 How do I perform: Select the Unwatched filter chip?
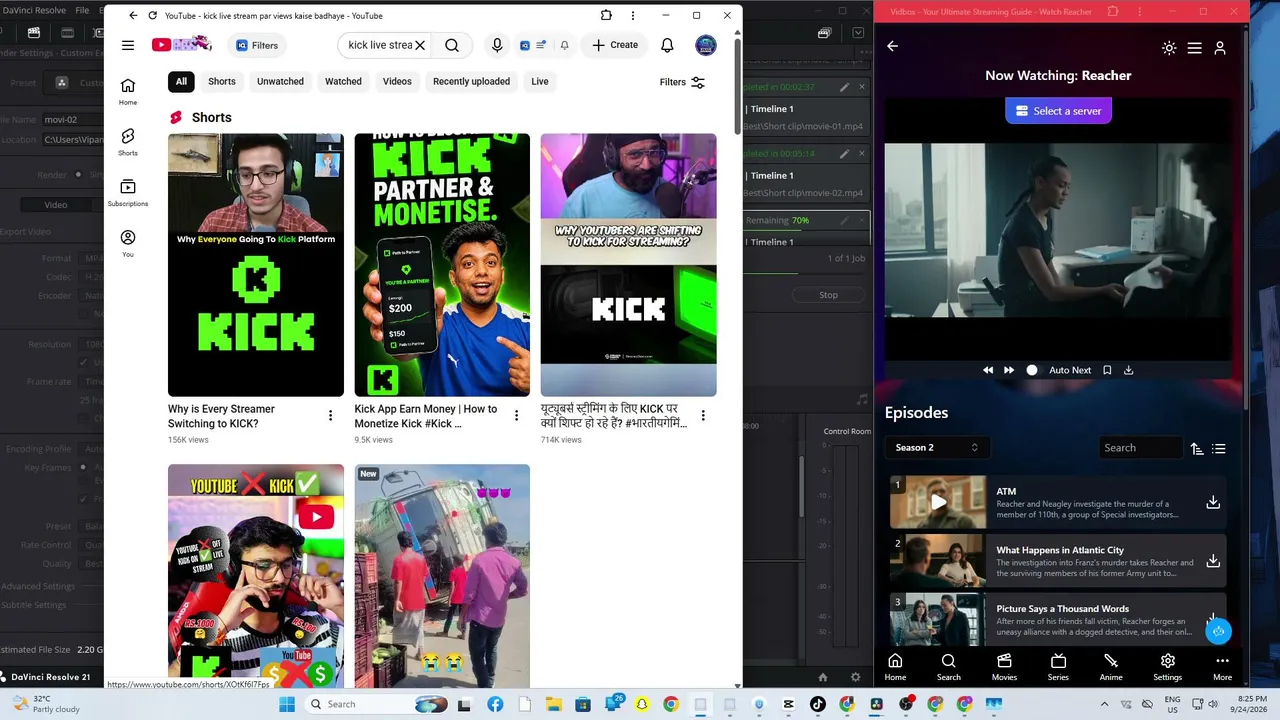280,81
